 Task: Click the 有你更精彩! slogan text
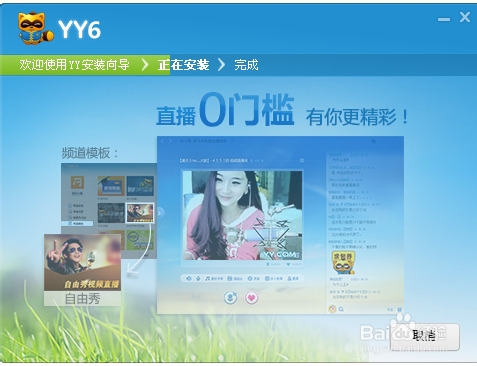pyautogui.click(x=357, y=117)
